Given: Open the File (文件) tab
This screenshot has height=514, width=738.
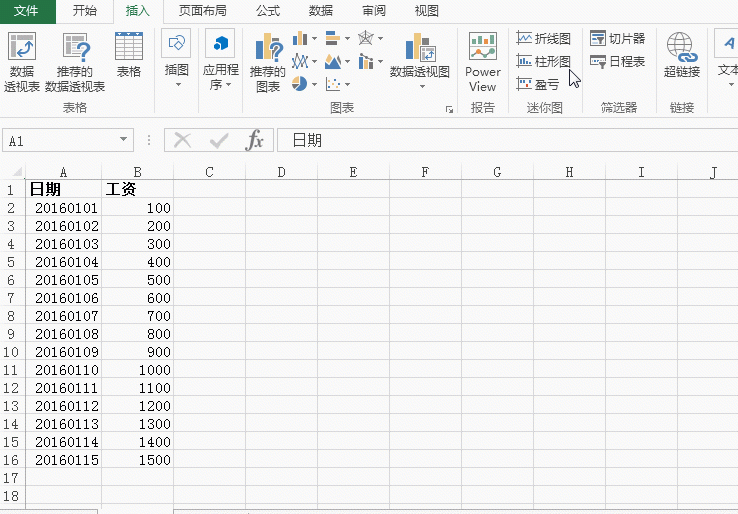Looking at the screenshot, I should coord(26,11).
